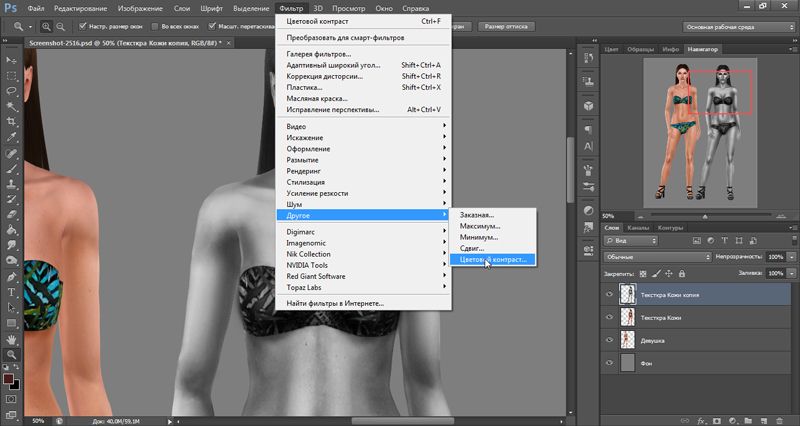Open the blend mode dropdown 'Обычные'
800x426 pixels.
pos(657,257)
